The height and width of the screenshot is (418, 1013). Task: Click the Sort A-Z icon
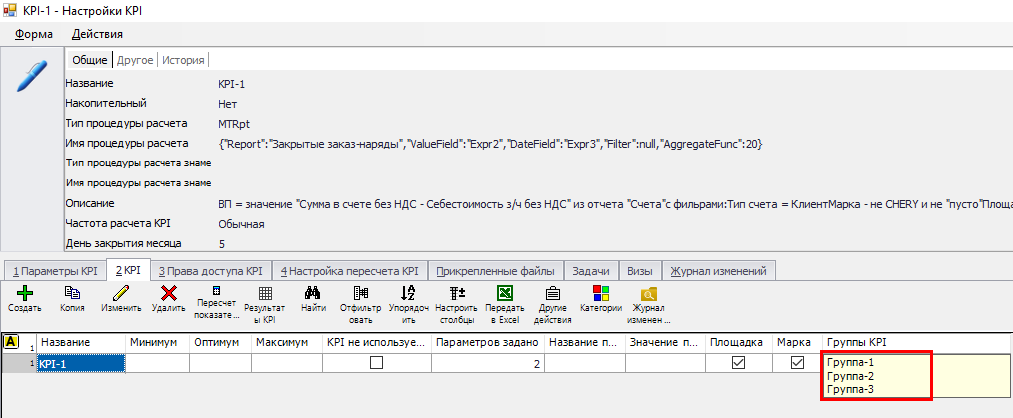[x=408, y=293]
